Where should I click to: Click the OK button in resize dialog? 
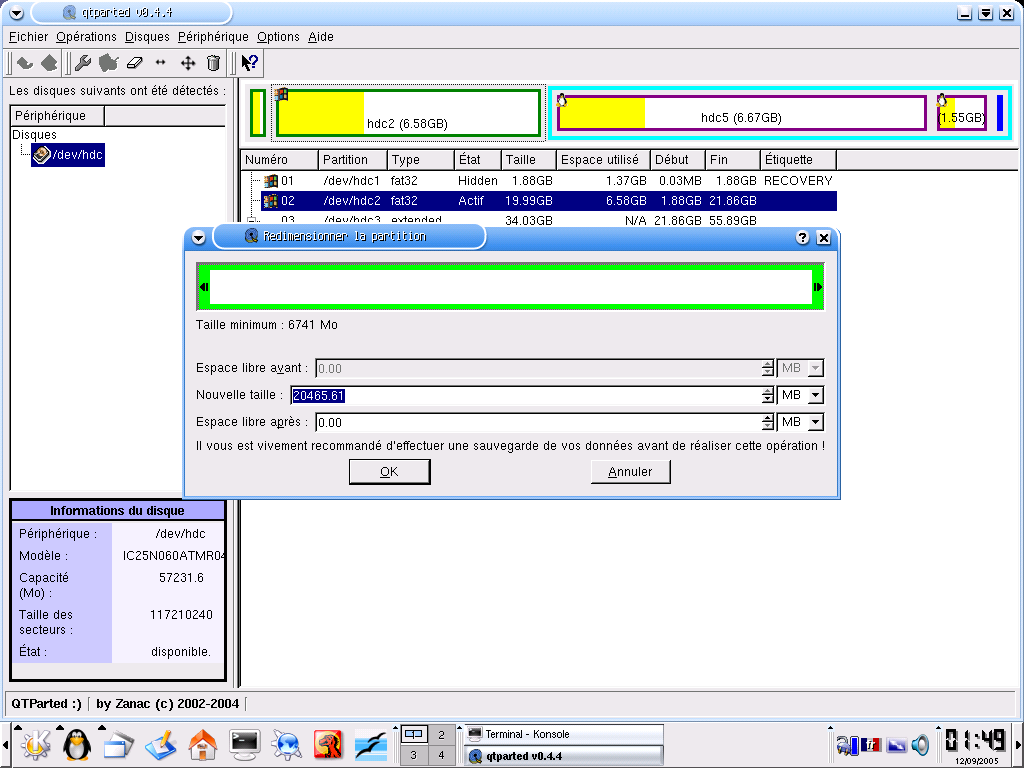[x=389, y=472]
